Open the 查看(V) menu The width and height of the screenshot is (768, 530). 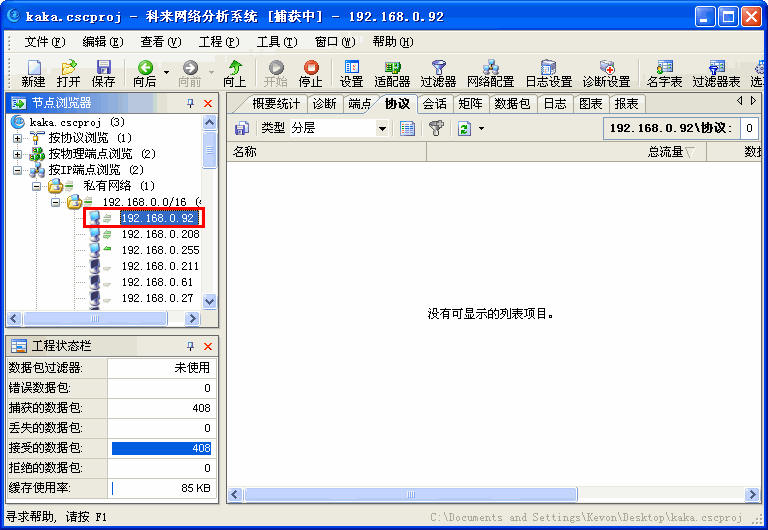[161, 42]
